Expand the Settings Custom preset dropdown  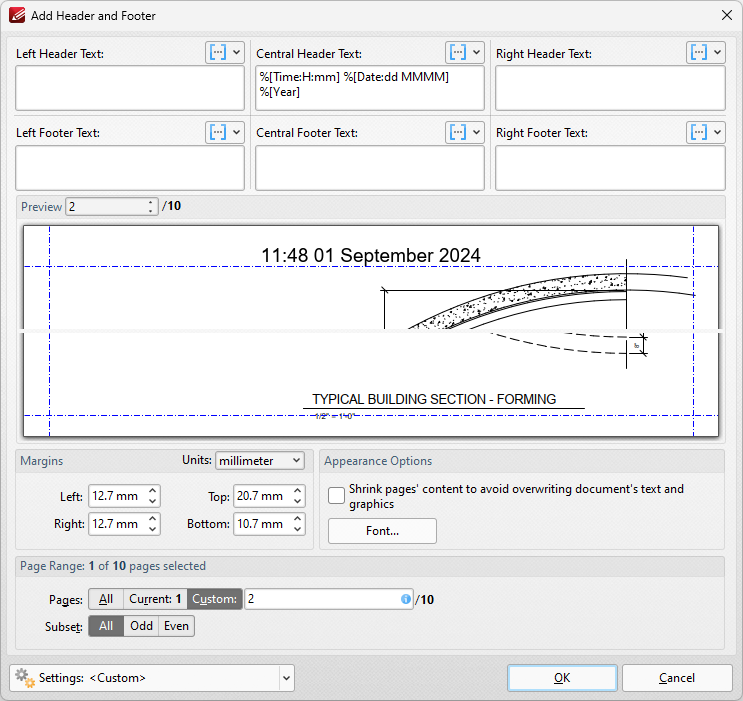coord(286,678)
